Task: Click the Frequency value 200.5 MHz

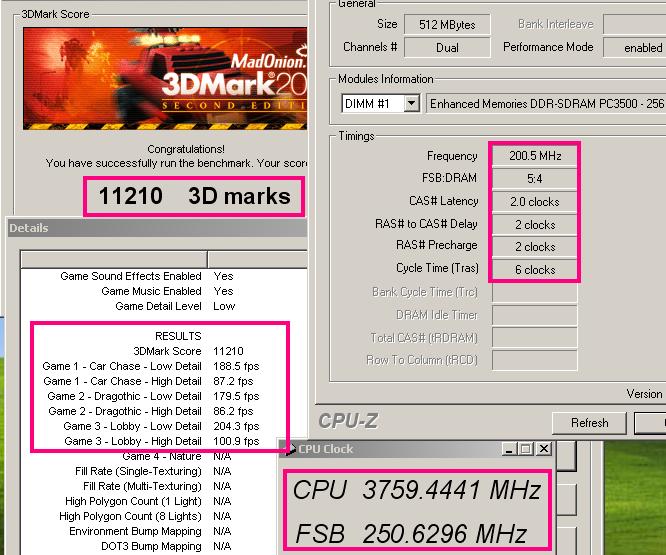Action: coord(535,156)
